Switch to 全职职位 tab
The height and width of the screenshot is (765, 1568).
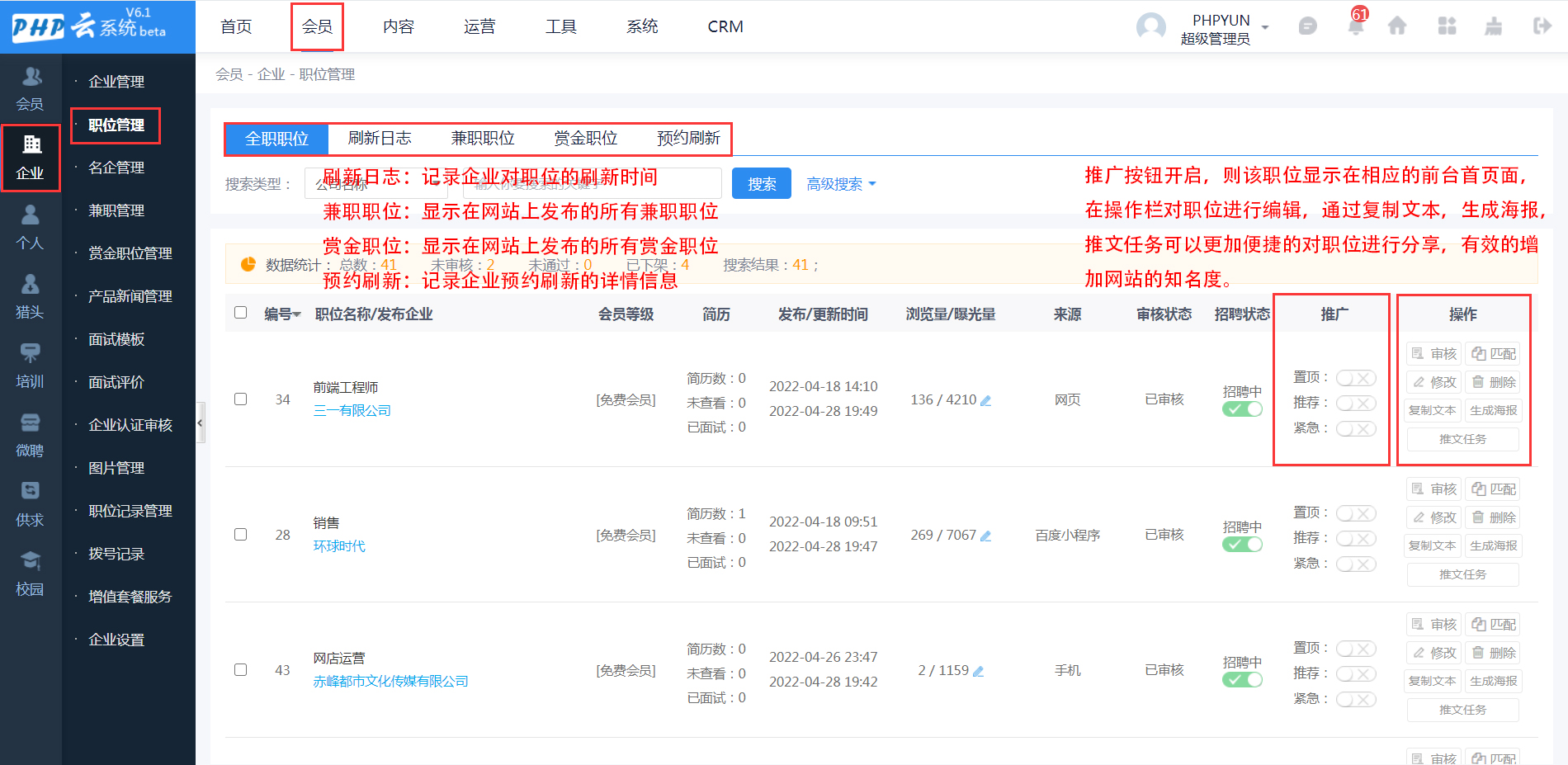pos(276,139)
